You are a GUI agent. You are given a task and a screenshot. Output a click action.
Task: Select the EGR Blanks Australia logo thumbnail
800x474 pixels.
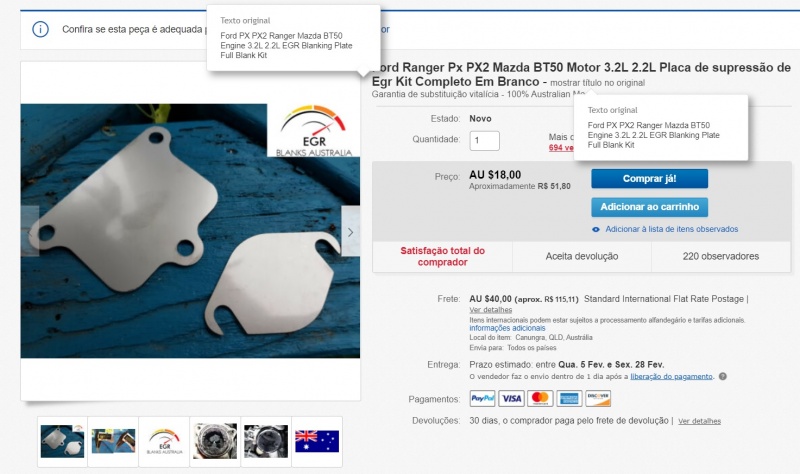164,441
